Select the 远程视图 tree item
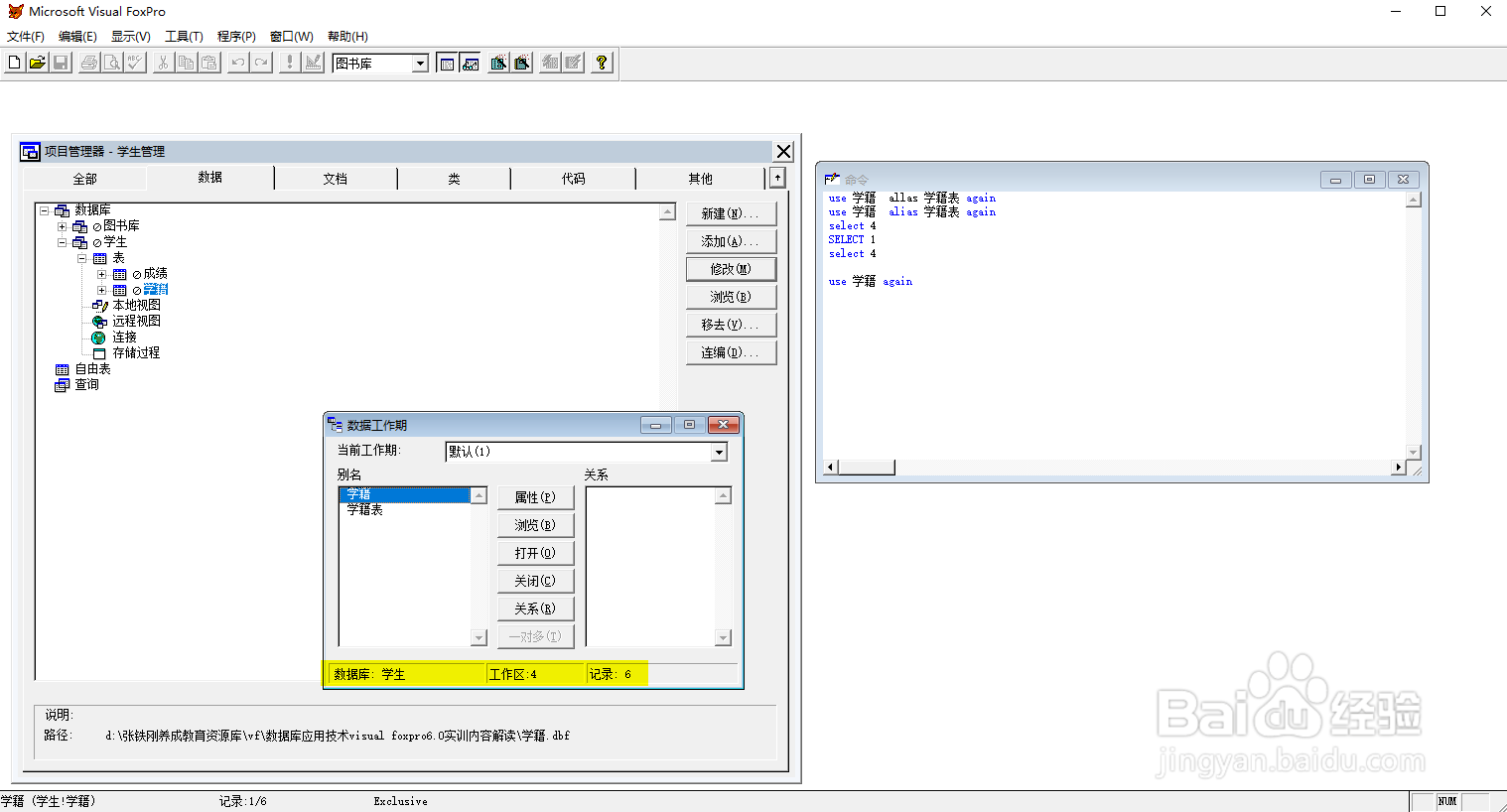The image size is (1507, 812). pyautogui.click(x=136, y=322)
